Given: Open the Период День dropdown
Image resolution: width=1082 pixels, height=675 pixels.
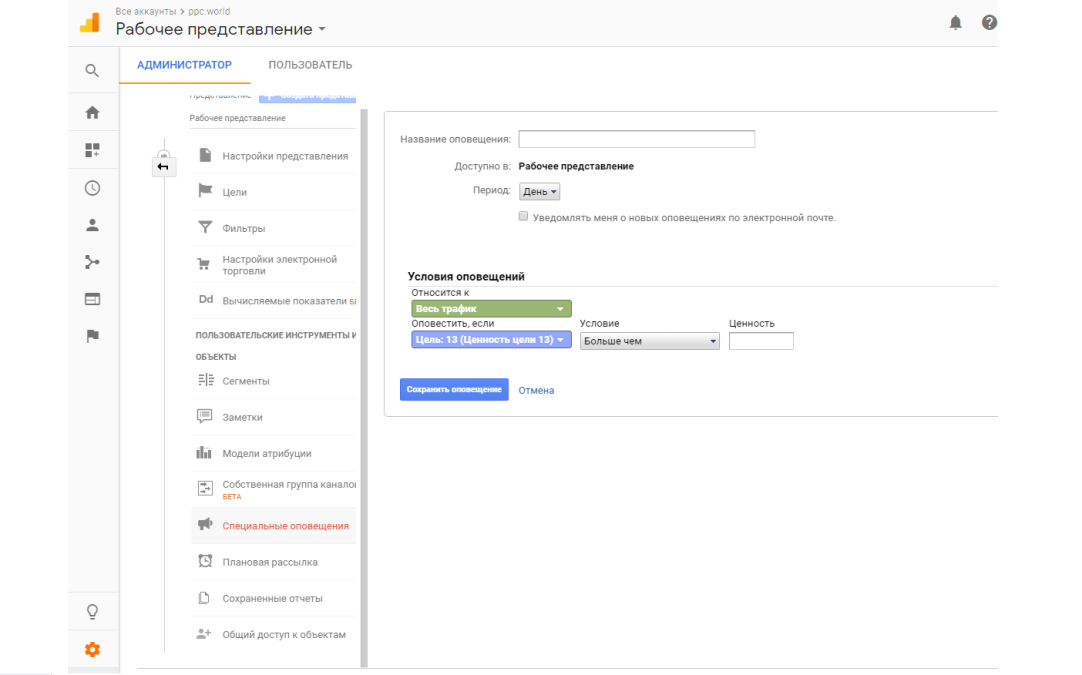Looking at the screenshot, I should click(539, 192).
